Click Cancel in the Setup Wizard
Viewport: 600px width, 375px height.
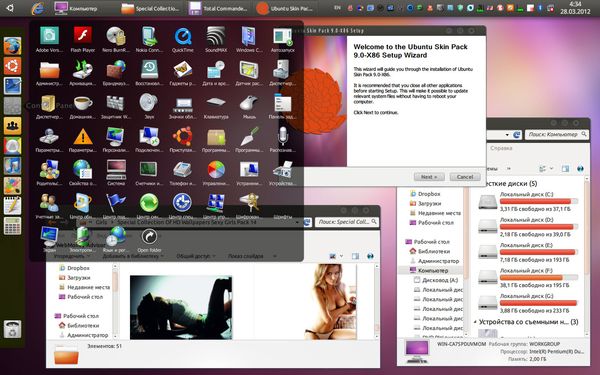click(x=465, y=177)
